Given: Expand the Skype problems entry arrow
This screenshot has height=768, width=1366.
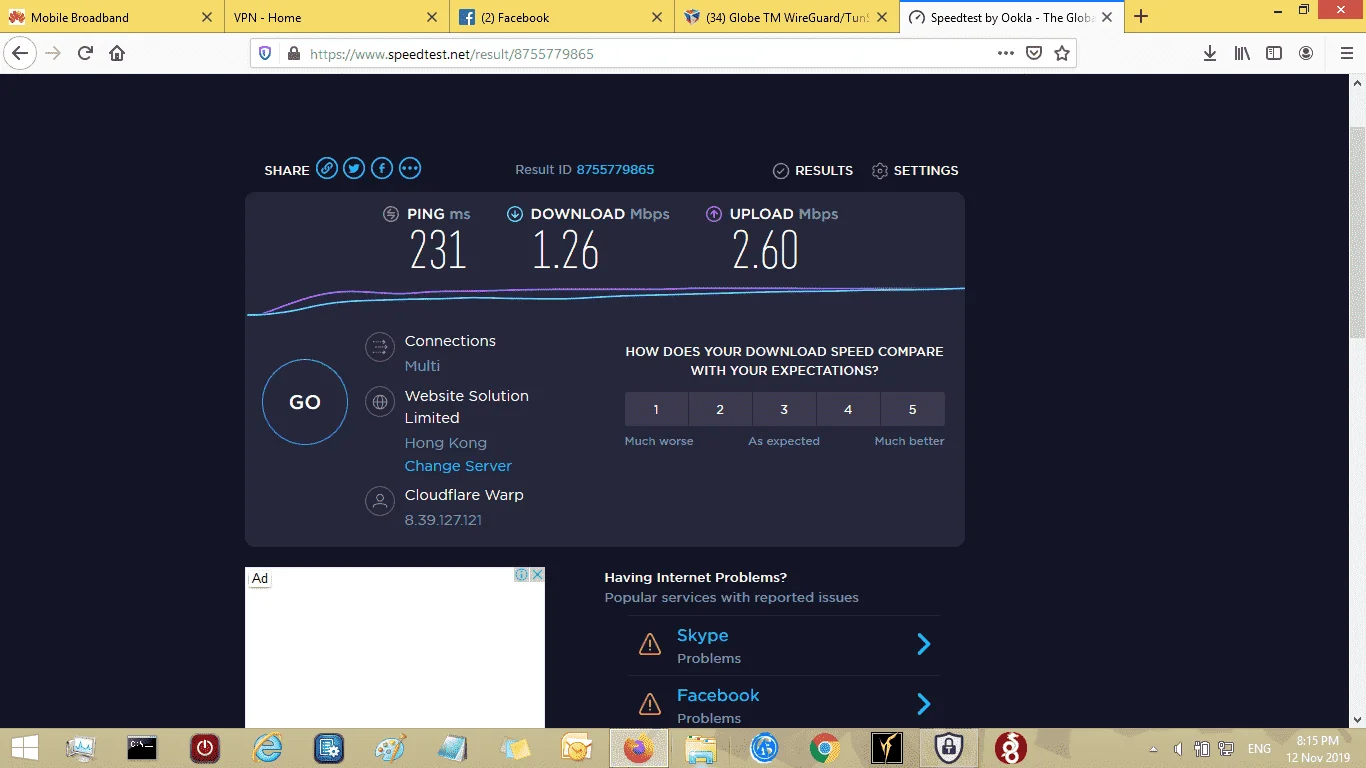Looking at the screenshot, I should pyautogui.click(x=924, y=644).
